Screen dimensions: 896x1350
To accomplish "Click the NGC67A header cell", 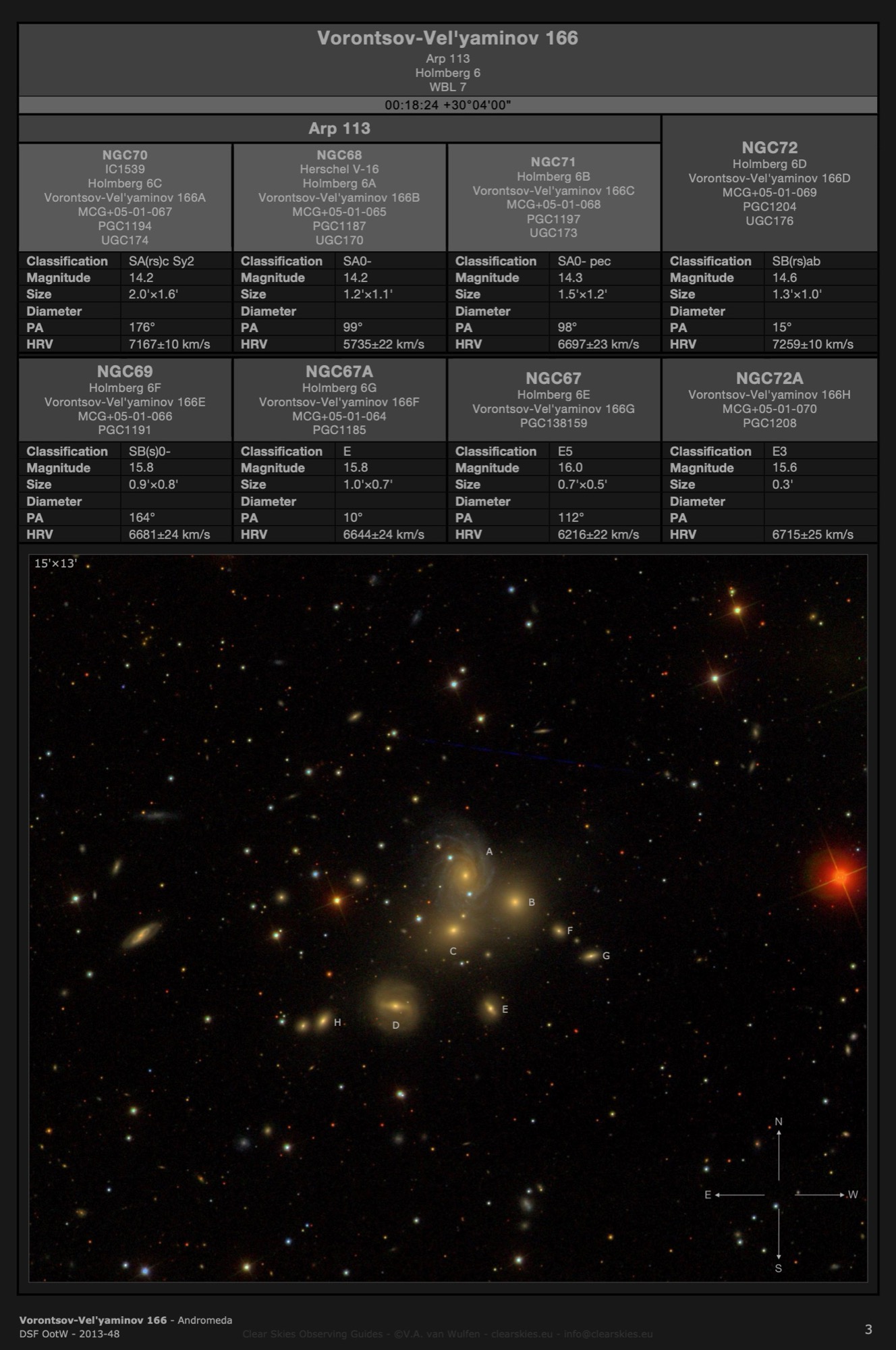I will 339,372.
